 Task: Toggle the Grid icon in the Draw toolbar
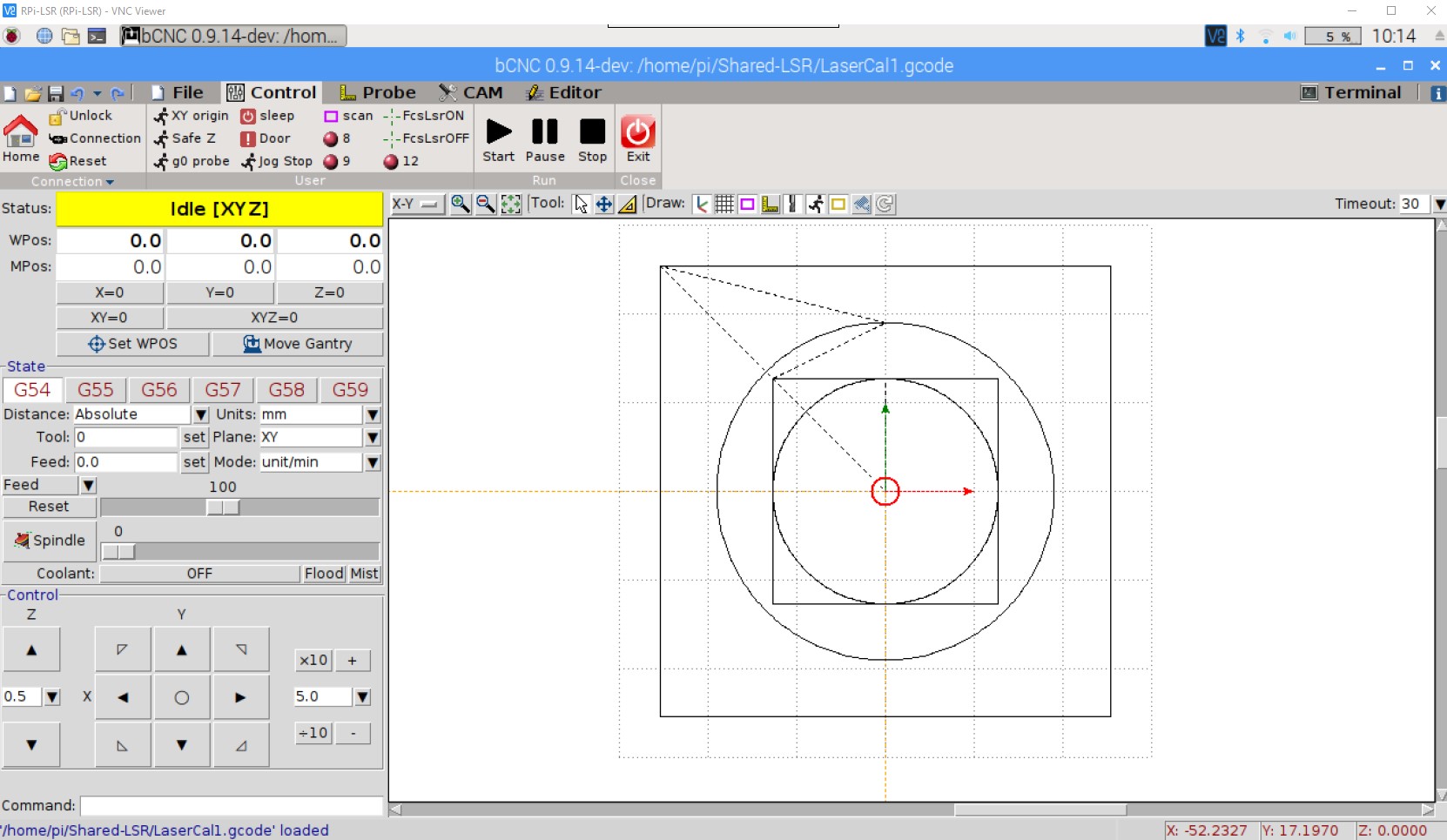[724, 204]
